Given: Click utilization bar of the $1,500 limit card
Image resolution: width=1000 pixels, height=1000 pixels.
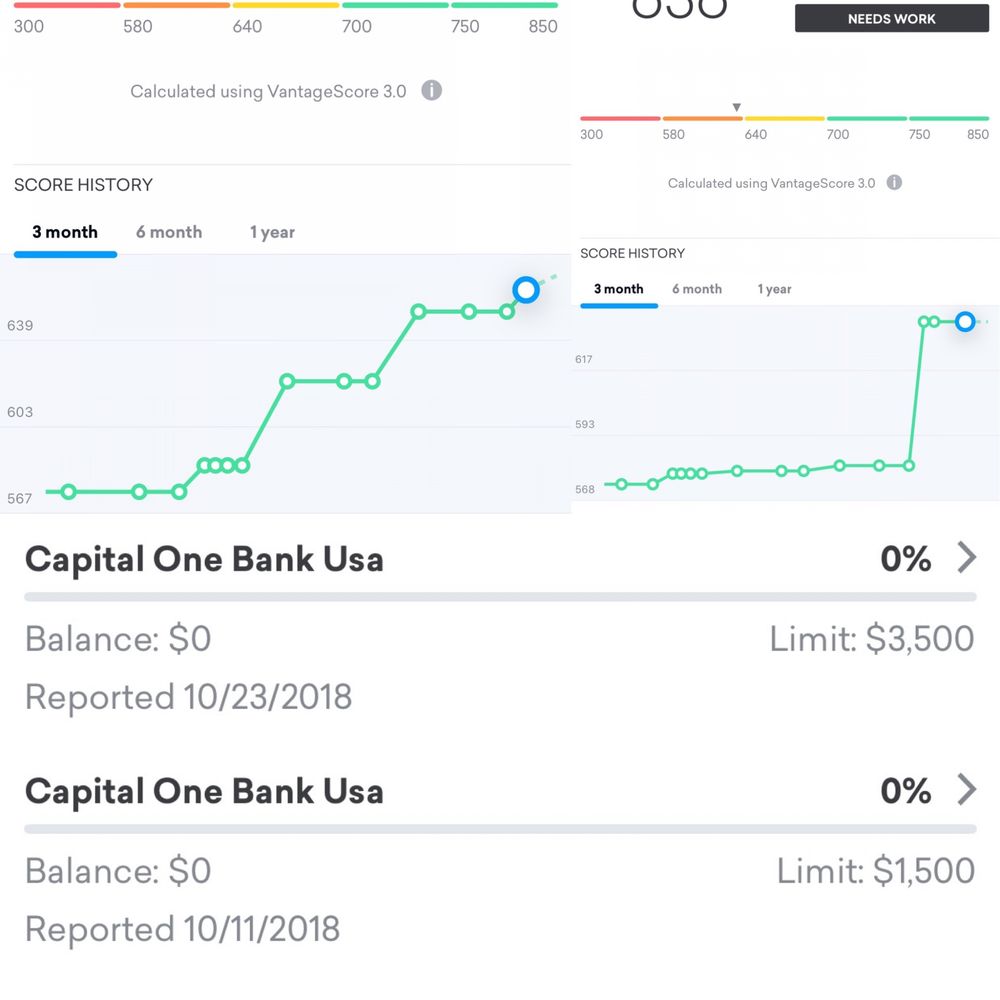Looking at the screenshot, I should coord(500,829).
